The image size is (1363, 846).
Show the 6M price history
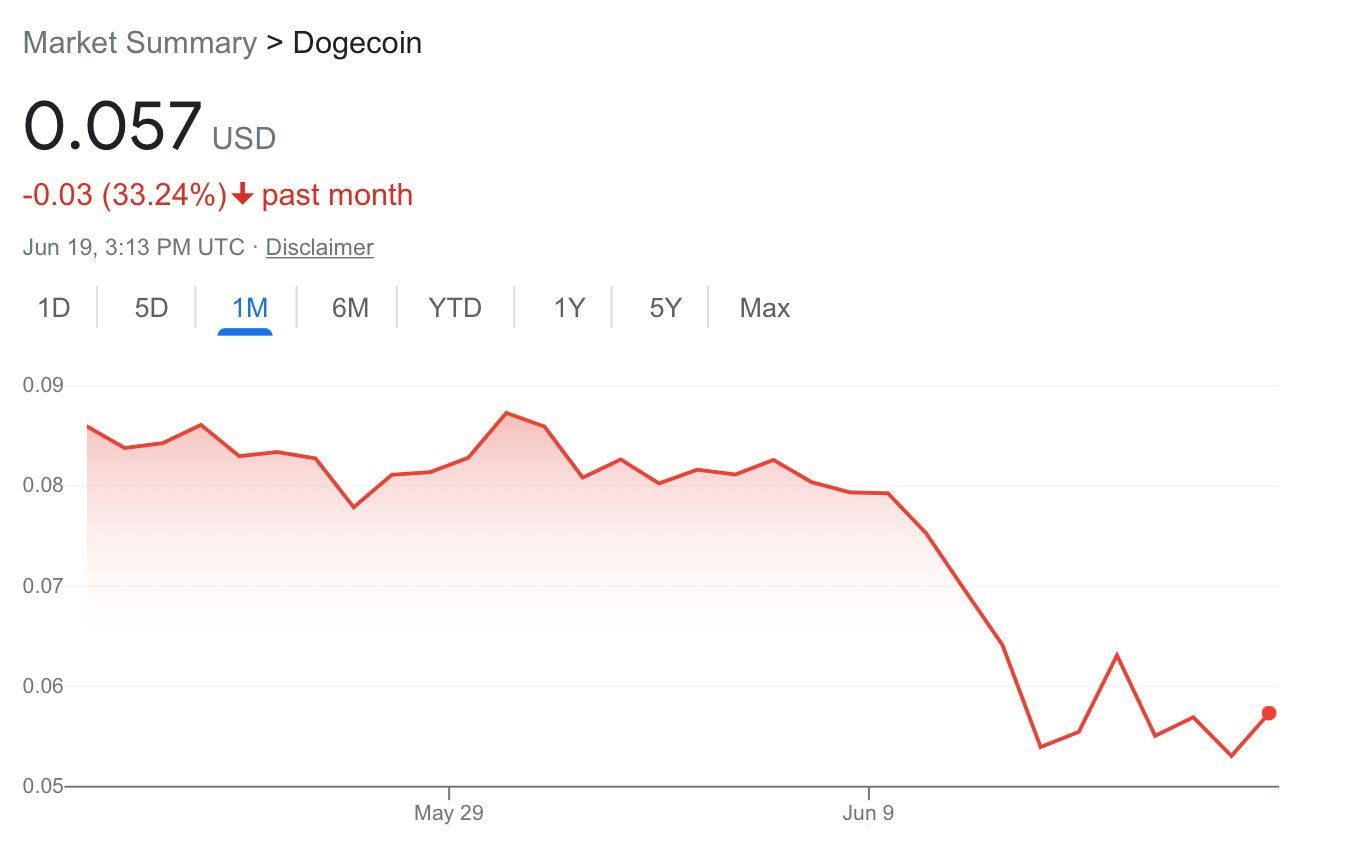click(x=350, y=308)
